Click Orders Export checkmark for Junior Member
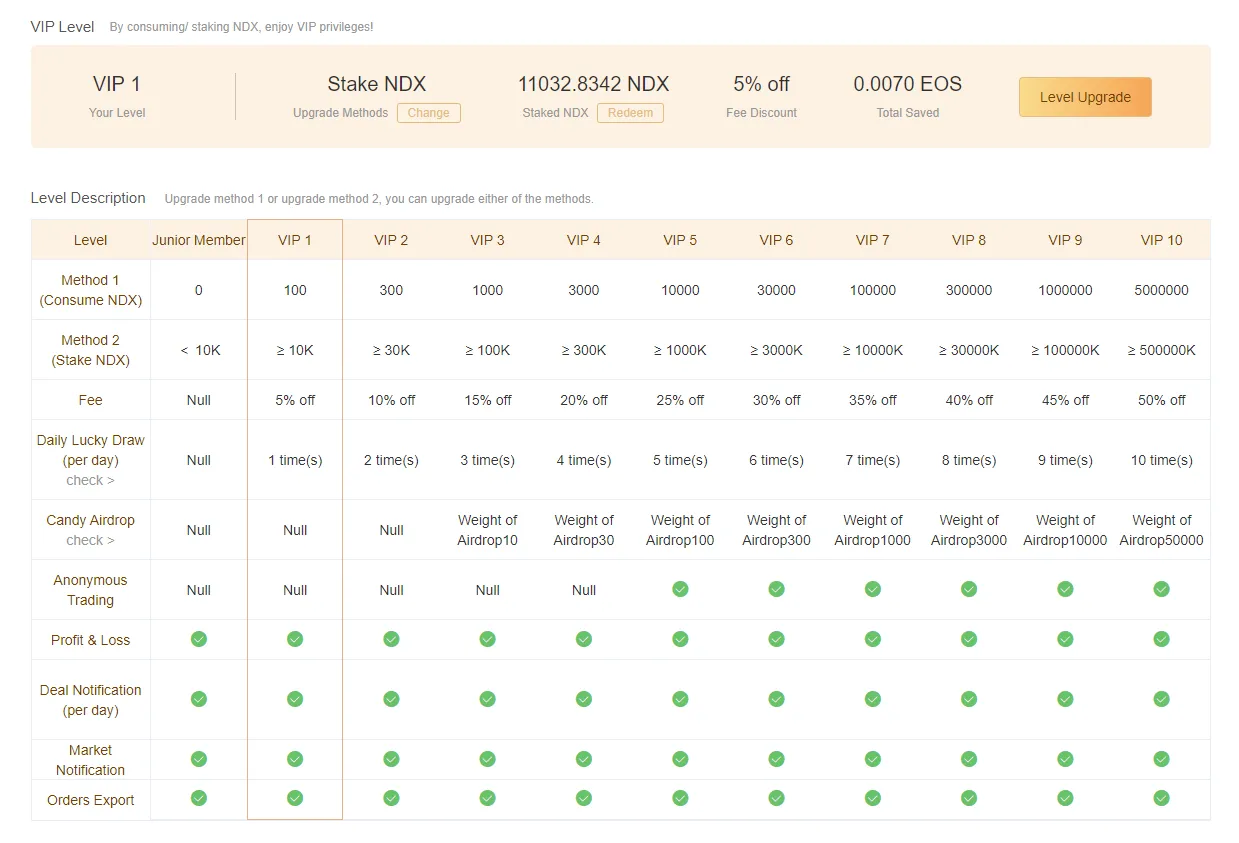 coord(199,798)
